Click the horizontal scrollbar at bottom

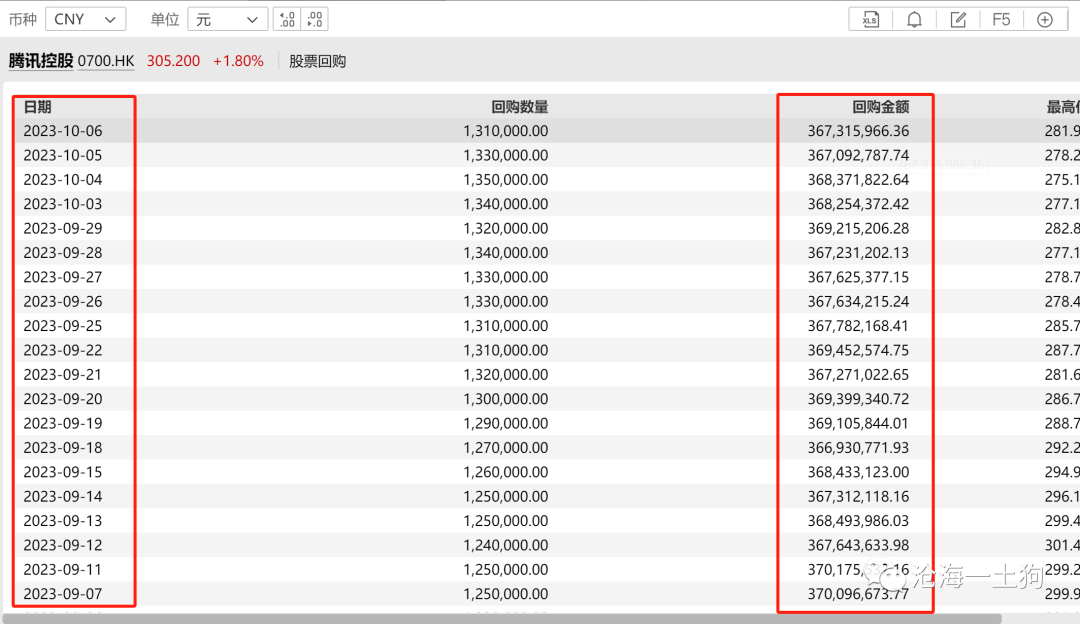pyautogui.click(x=501, y=618)
